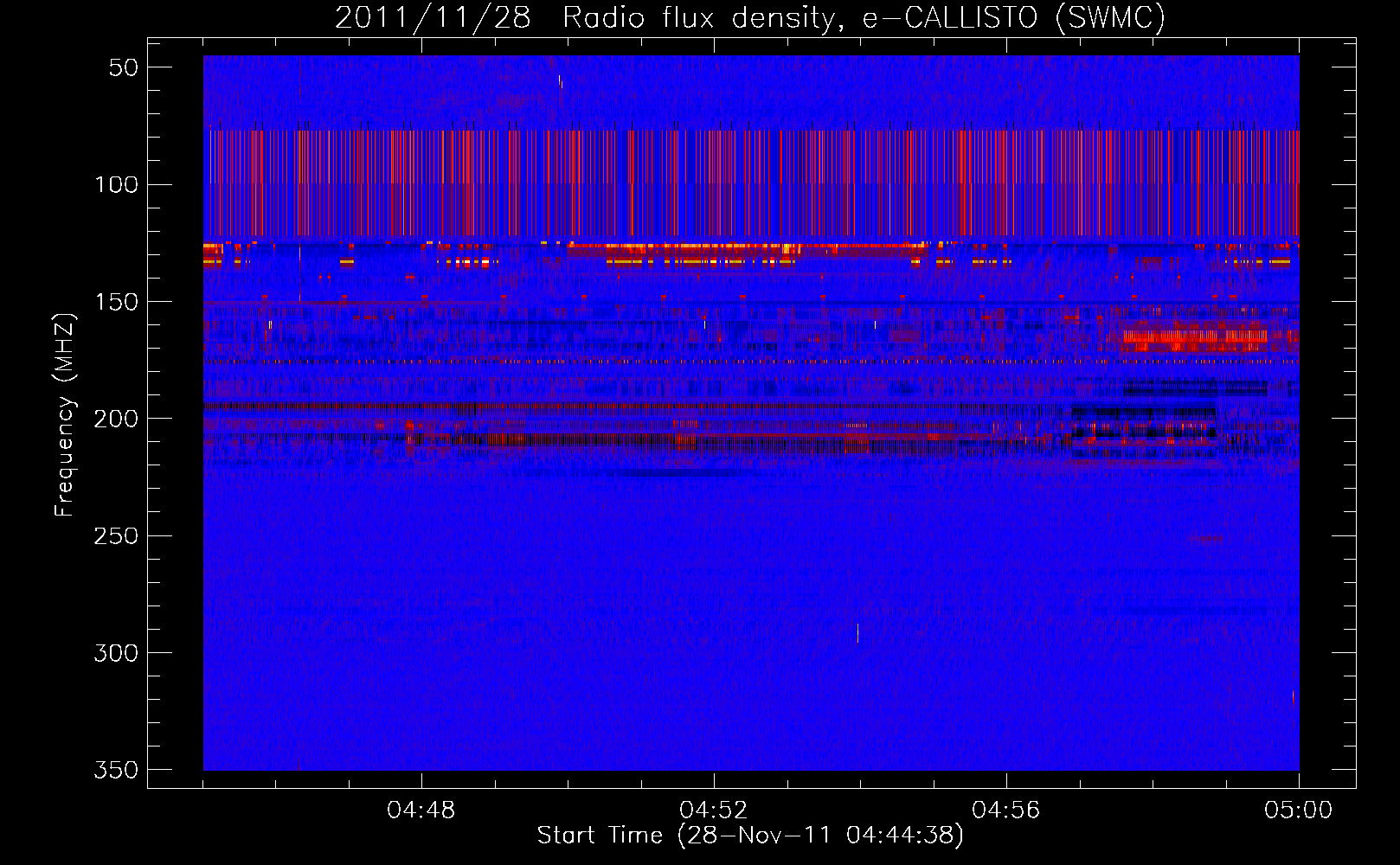The height and width of the screenshot is (865, 1400).
Task: Click the plot title '2011/11/28 Radio flux density, e-CALLISTO (SWMC)'
Action: point(750,18)
